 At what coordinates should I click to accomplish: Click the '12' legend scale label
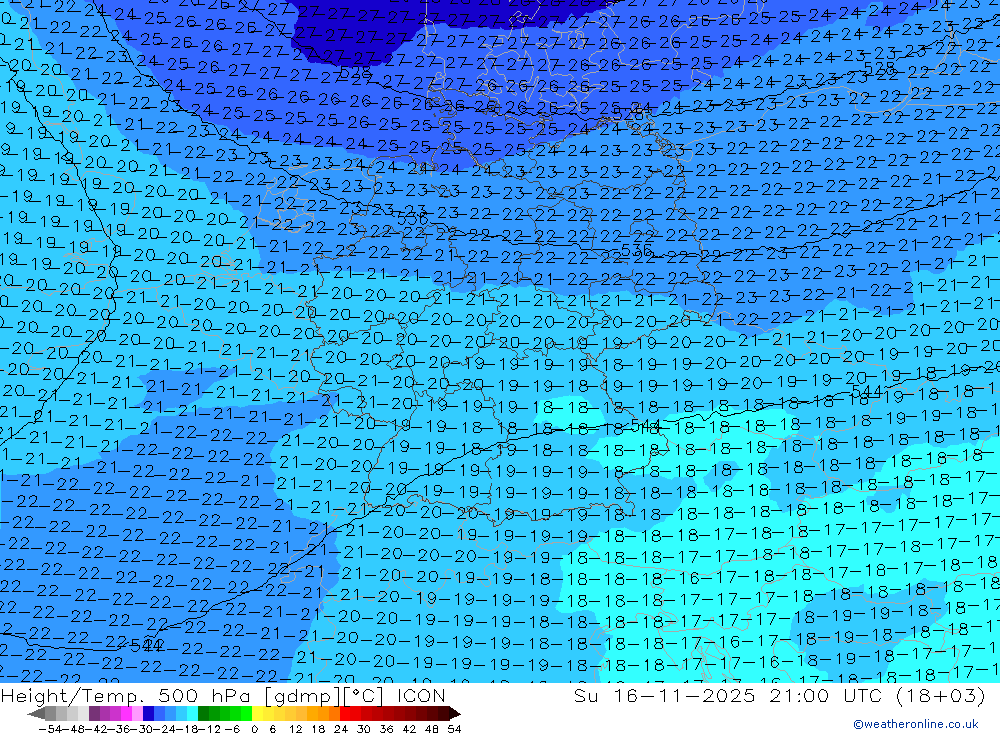[x=296, y=729]
